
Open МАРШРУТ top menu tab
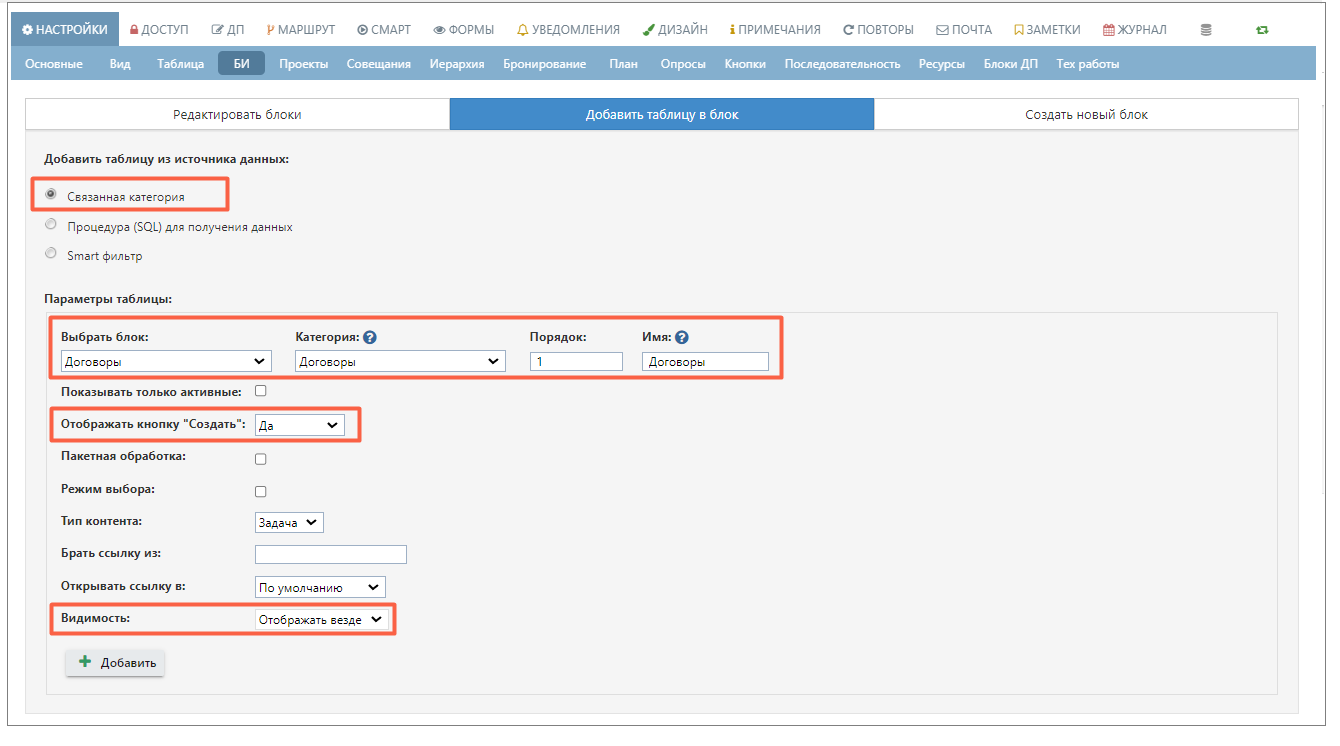[x=300, y=30]
